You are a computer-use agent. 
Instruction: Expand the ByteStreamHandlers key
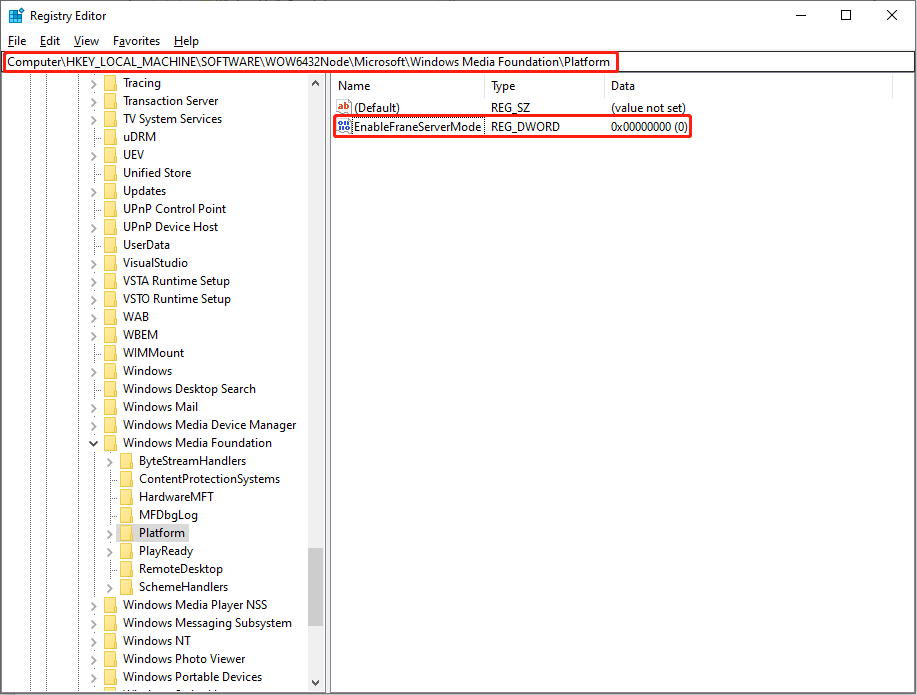[109, 462]
